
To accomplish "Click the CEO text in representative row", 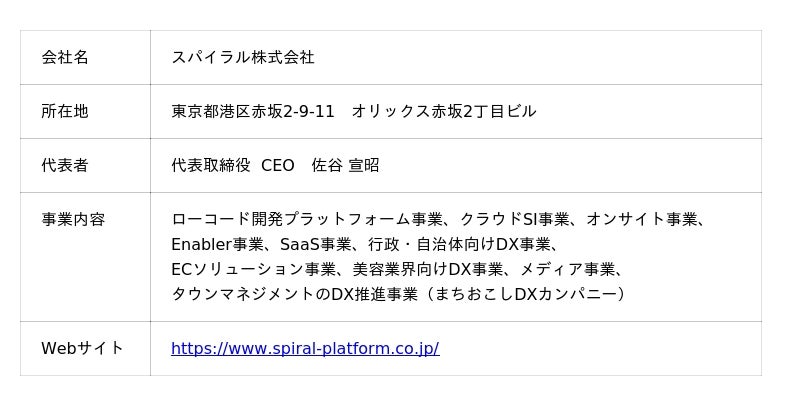I will [x=278, y=166].
